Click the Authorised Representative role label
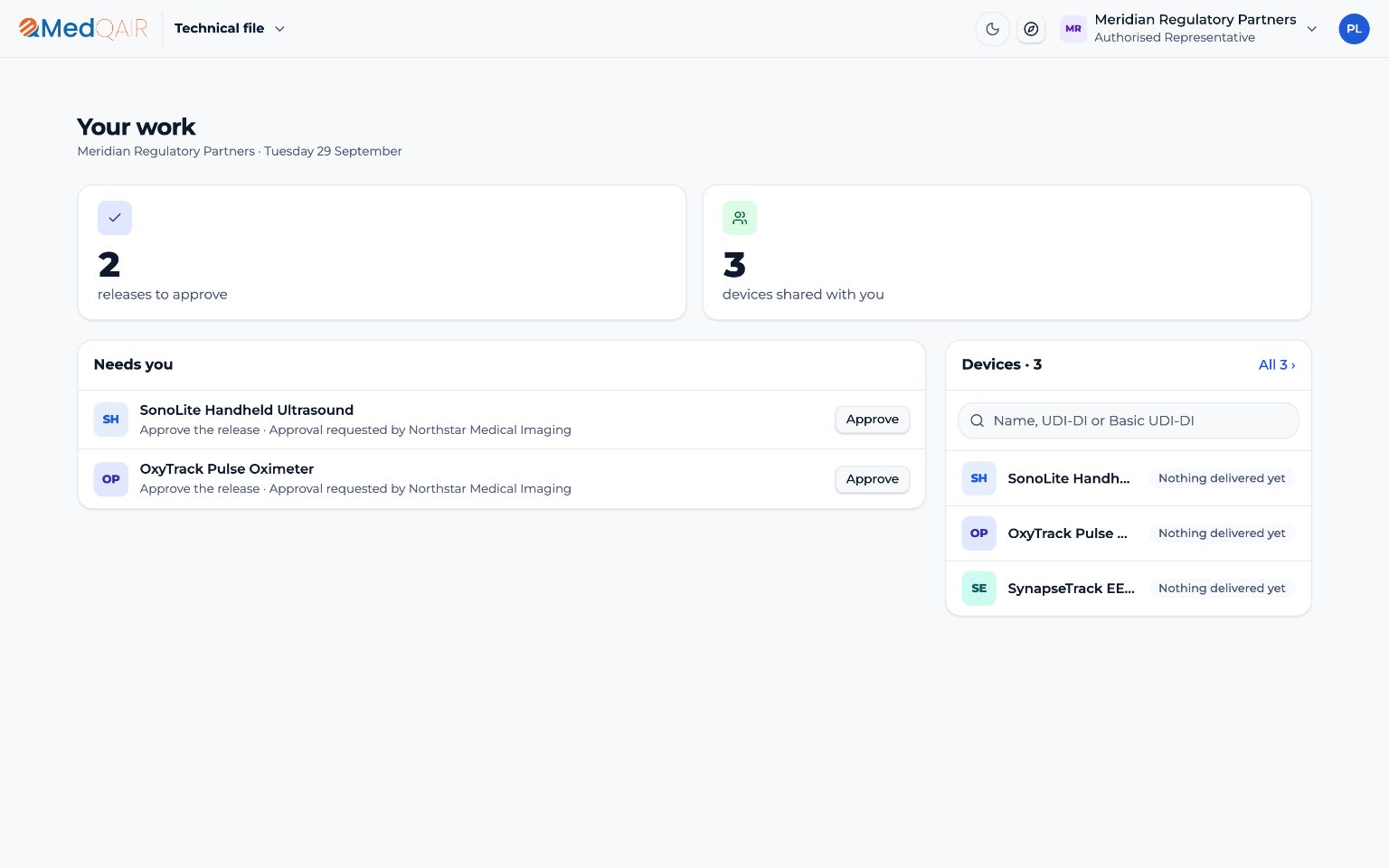 1175,38
